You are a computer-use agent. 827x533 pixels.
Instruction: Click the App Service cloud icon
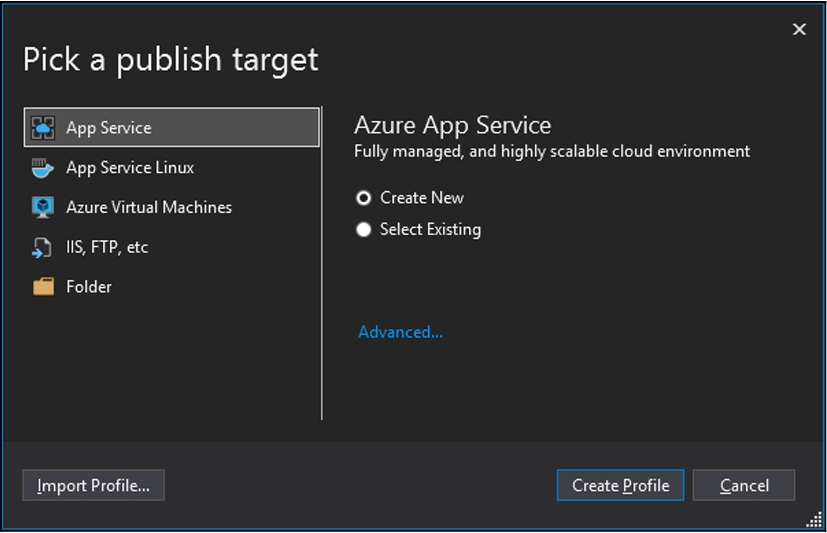click(x=43, y=128)
